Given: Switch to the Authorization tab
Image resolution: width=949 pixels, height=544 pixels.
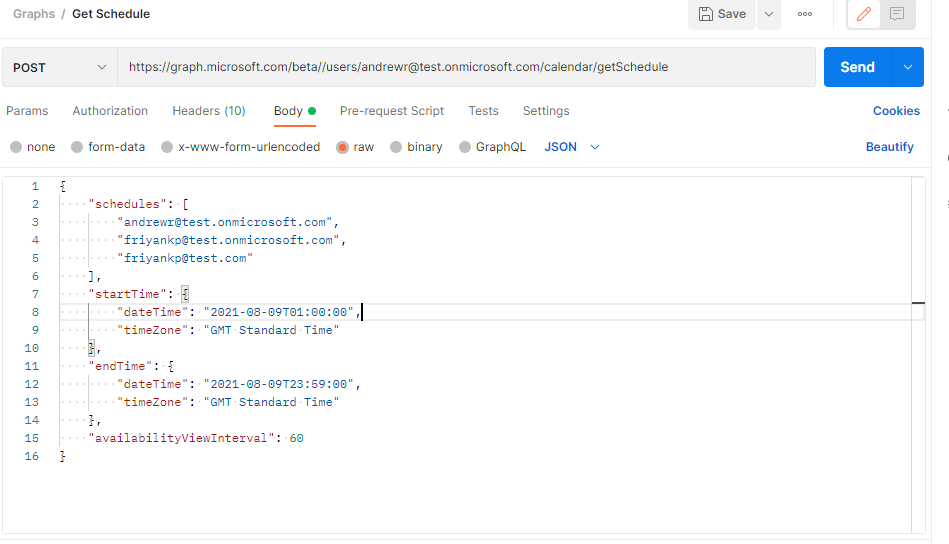Looking at the screenshot, I should click(110, 111).
